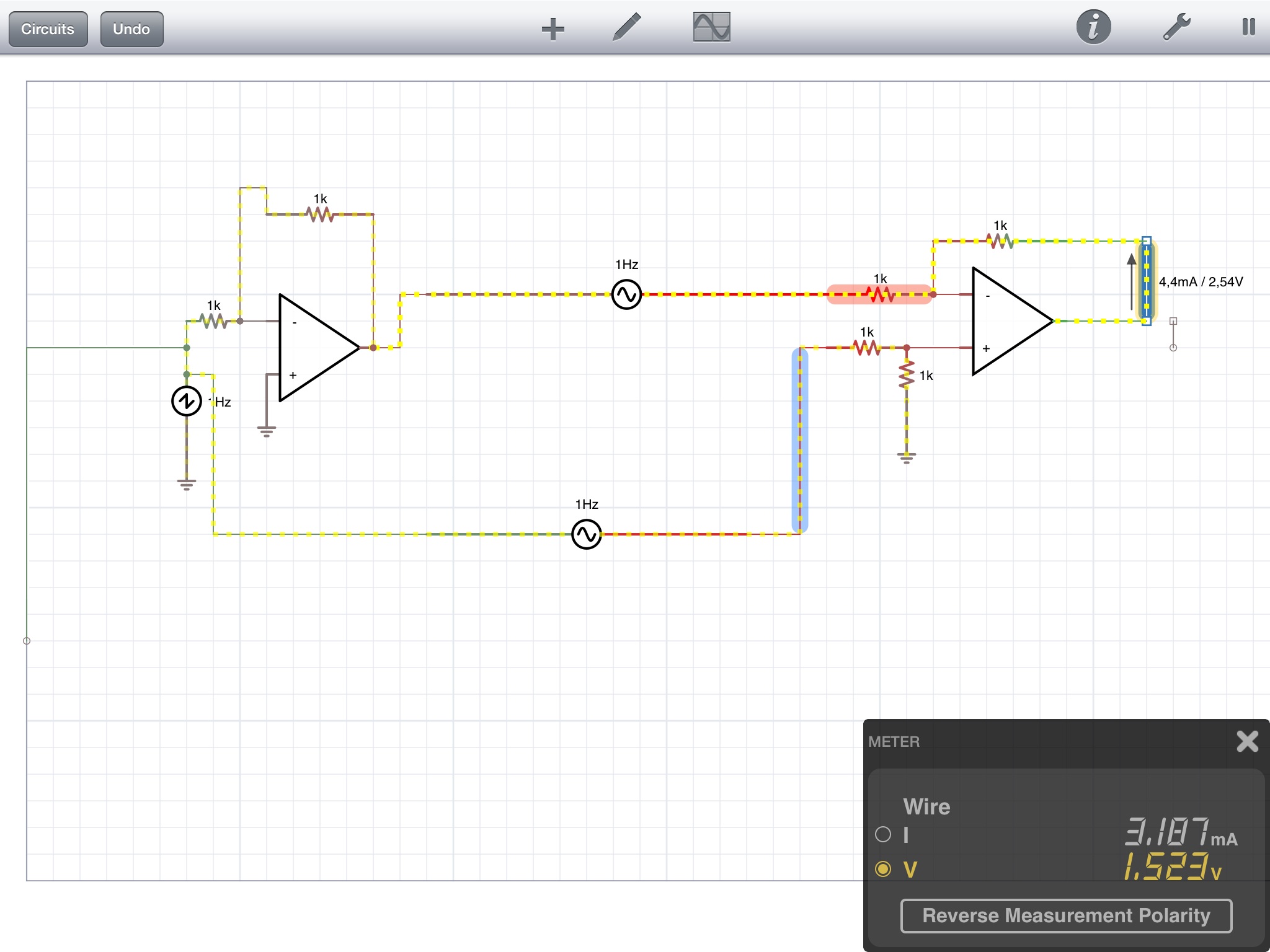1270x952 pixels.
Task: Open the oscilloscope waveform view
Action: point(711,27)
